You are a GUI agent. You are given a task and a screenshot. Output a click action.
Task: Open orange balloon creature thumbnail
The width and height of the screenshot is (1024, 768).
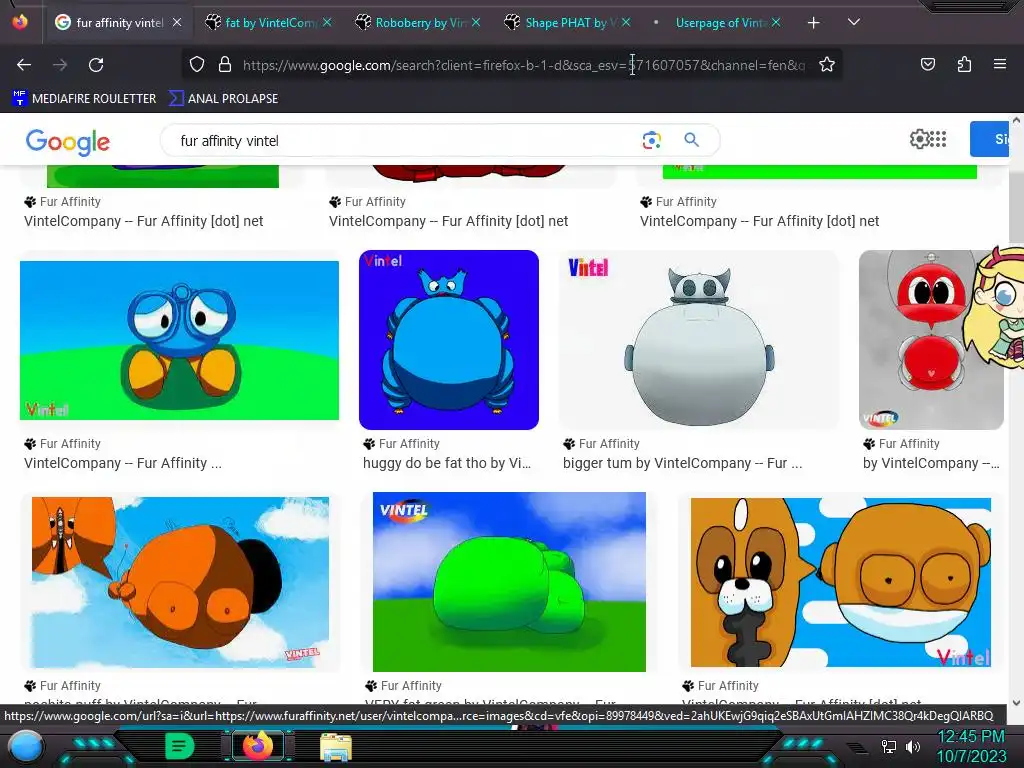tap(180, 582)
